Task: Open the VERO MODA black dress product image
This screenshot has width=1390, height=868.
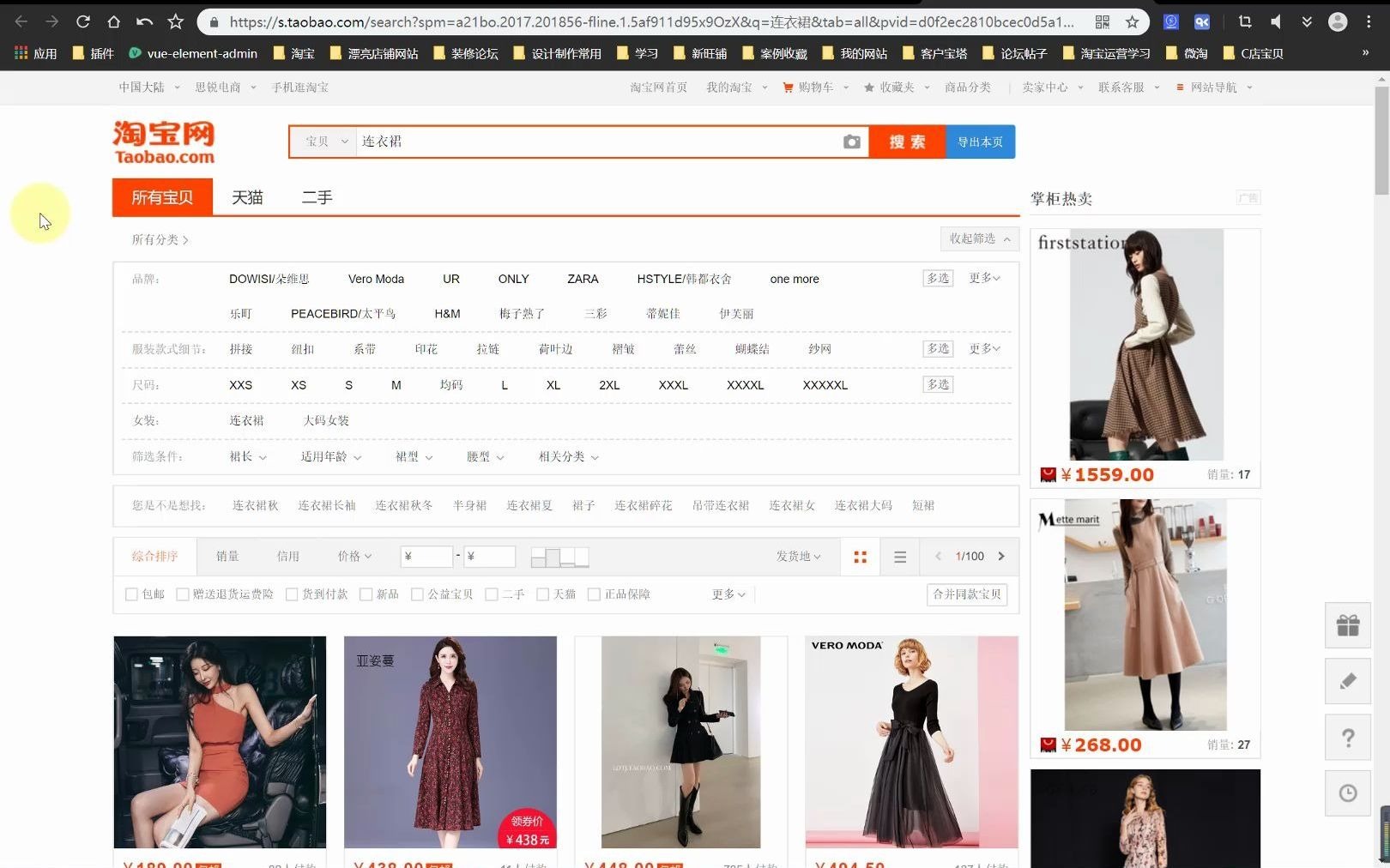Action: point(911,742)
